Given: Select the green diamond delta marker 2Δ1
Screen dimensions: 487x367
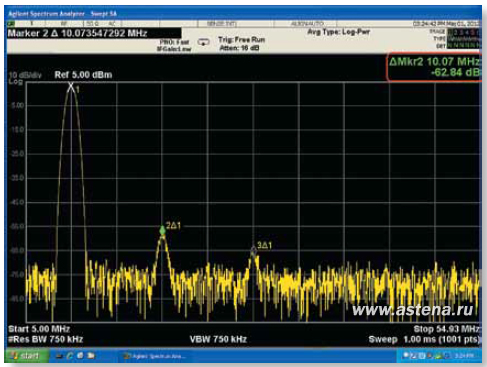Looking at the screenshot, I should click(x=162, y=231).
